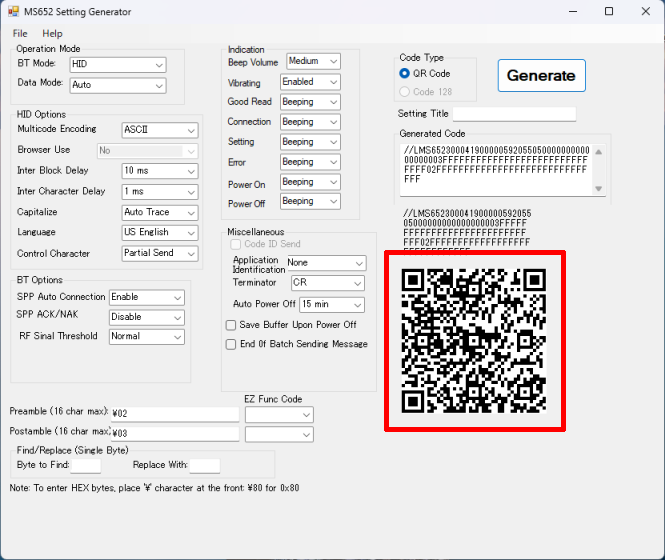This screenshot has height=560, width=665.
Task: Enable Save Buffer Upon Power Off checkbox
Action: pos(231,325)
